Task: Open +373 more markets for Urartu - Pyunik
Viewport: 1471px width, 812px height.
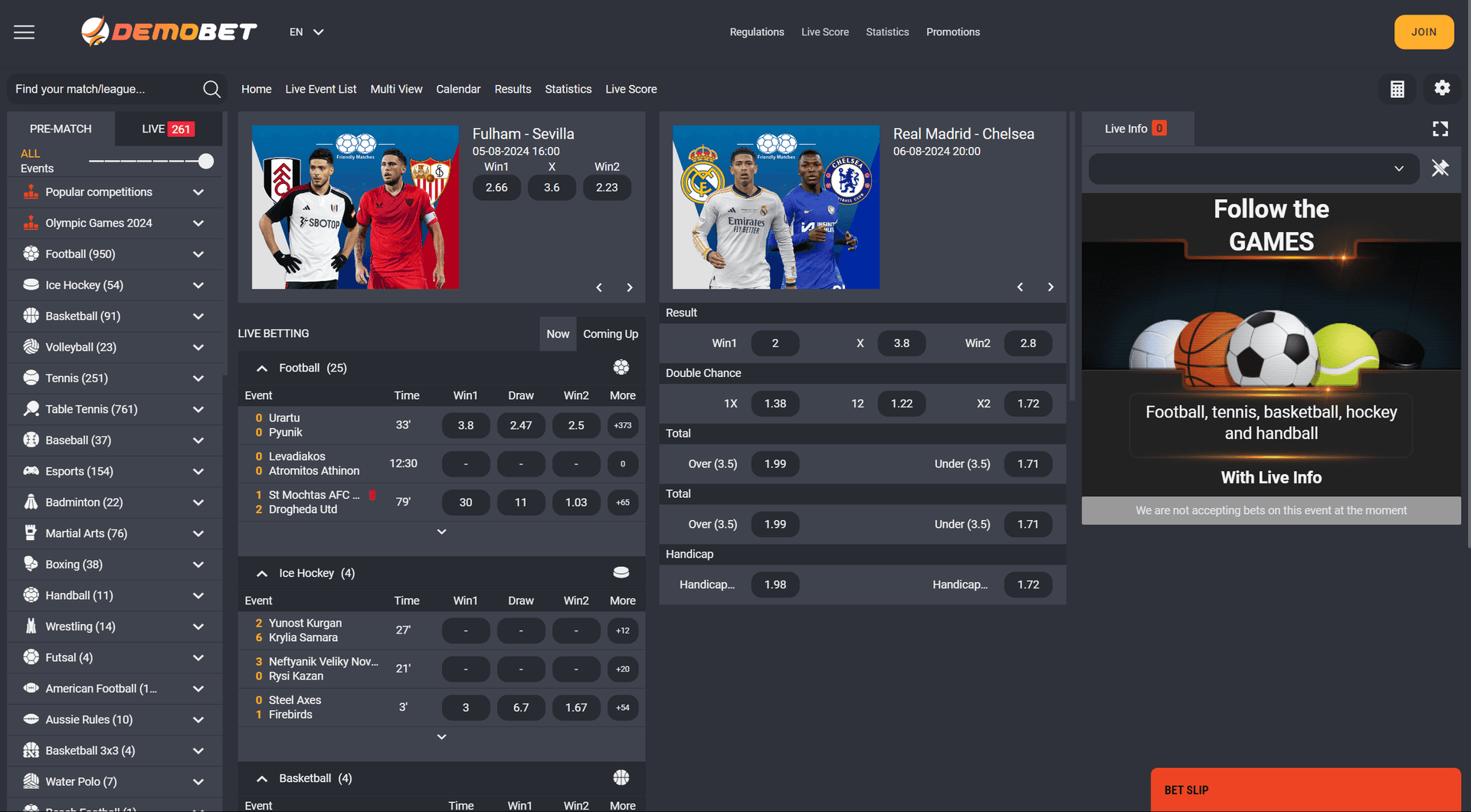Action: (x=623, y=425)
